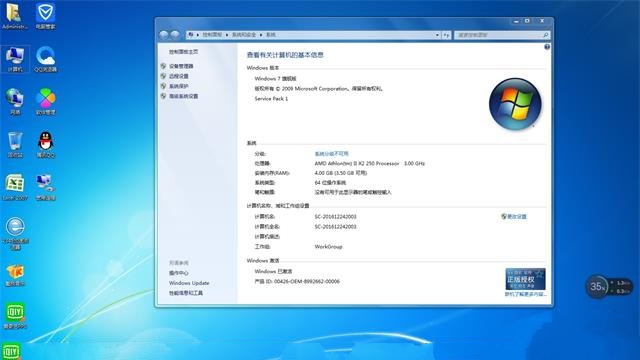640x360 pixels.
Task: Select the 'Windows 已激活' activation status
Action: pos(273,271)
